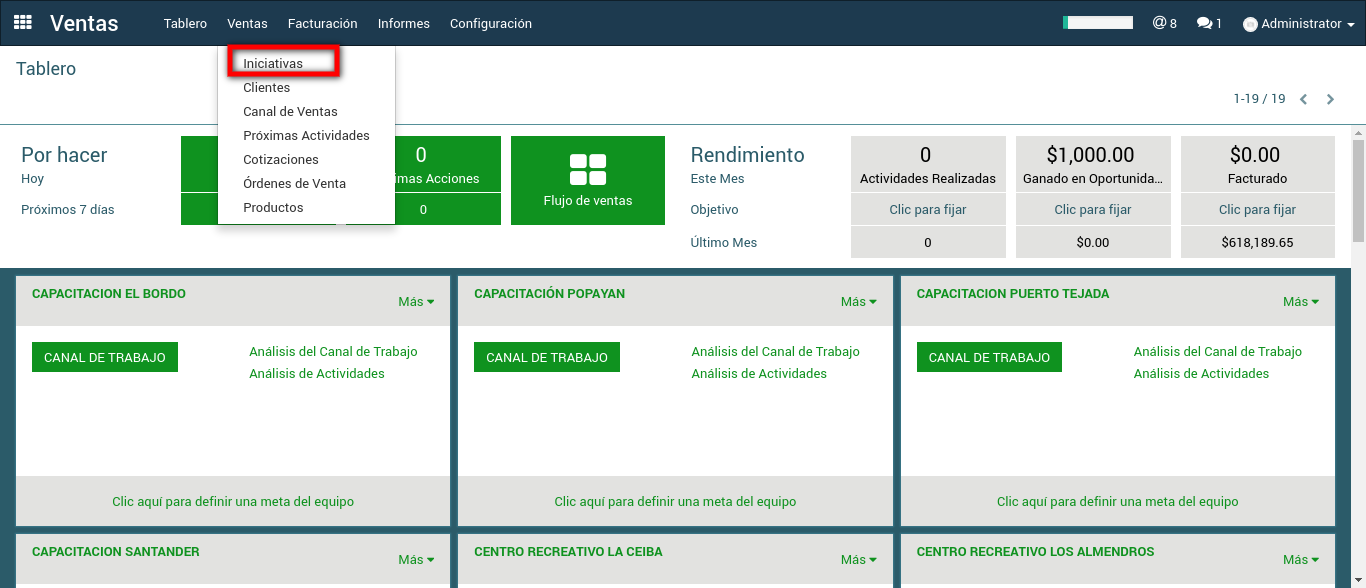This screenshot has height=588, width=1366.
Task: Open the apps grid menu icon
Action: coord(22,22)
